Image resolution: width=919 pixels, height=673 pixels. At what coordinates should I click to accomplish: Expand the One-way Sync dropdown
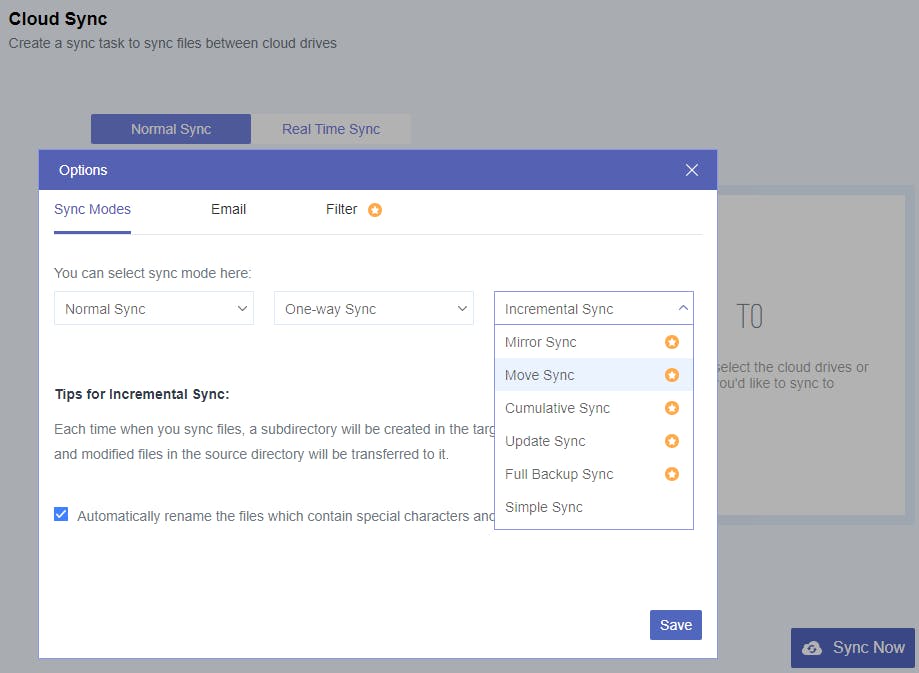click(373, 309)
